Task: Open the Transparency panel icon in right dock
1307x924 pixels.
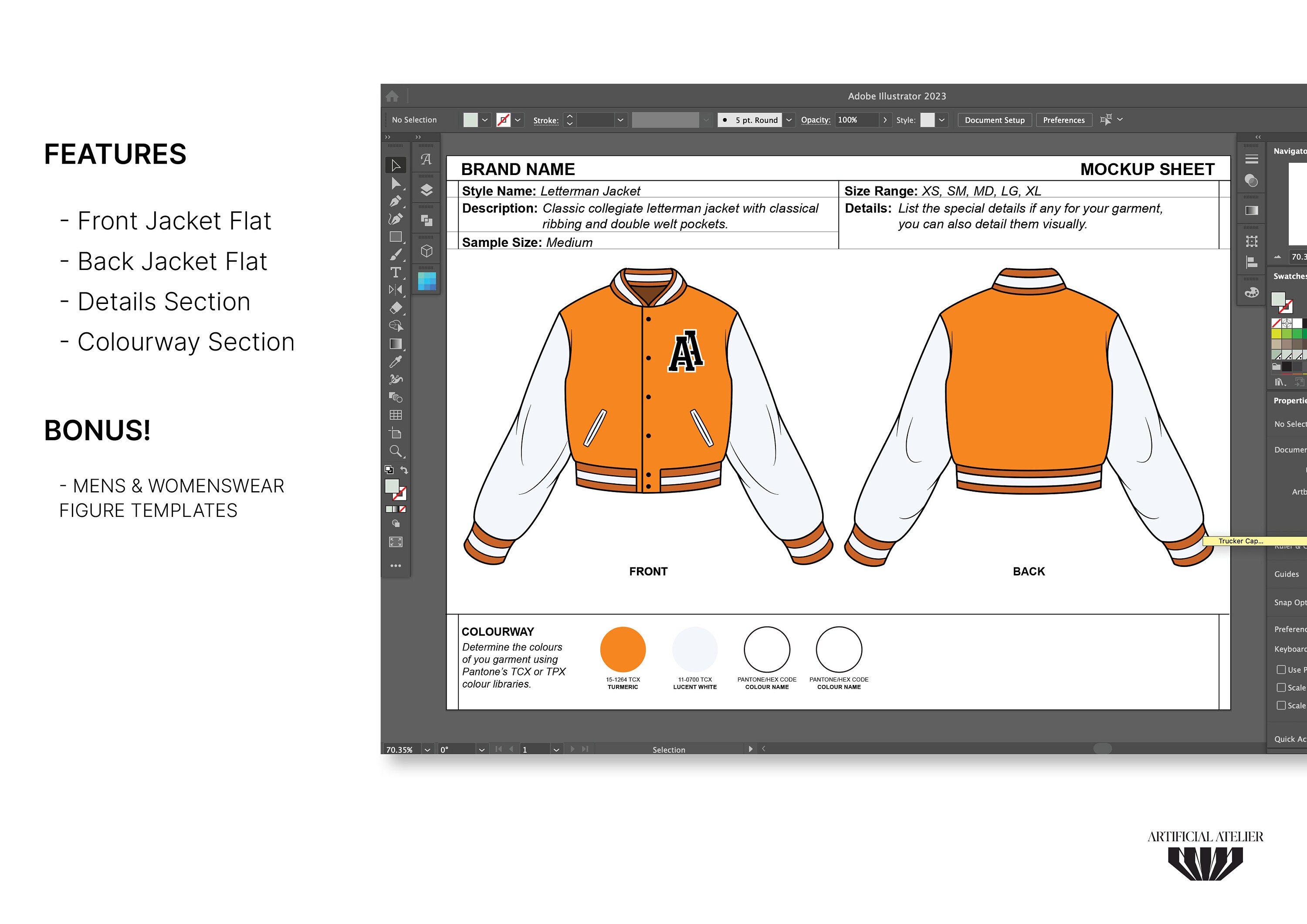Action: click(x=1251, y=180)
